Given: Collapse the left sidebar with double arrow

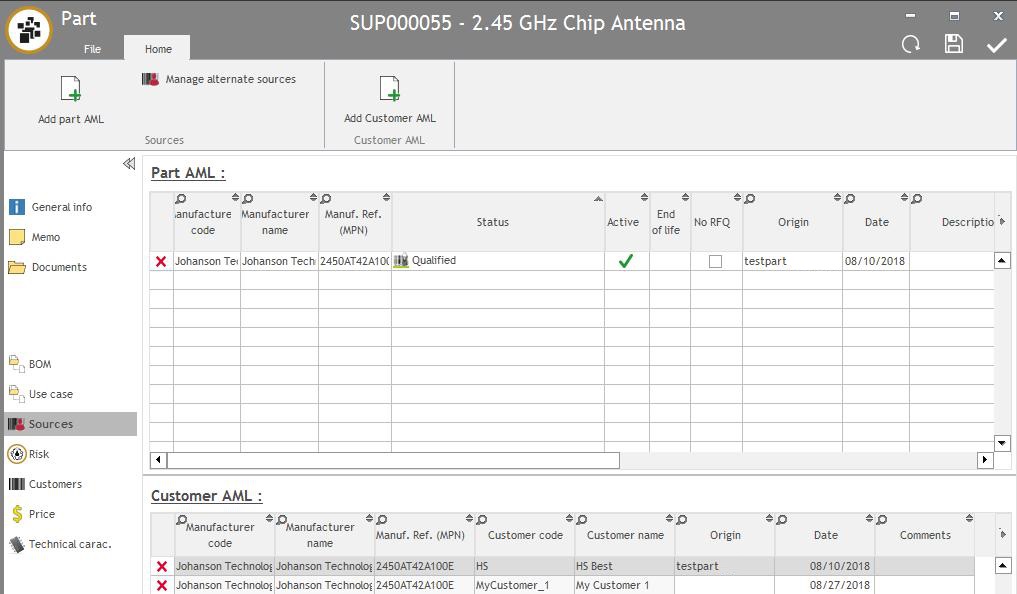Looking at the screenshot, I should [129, 164].
